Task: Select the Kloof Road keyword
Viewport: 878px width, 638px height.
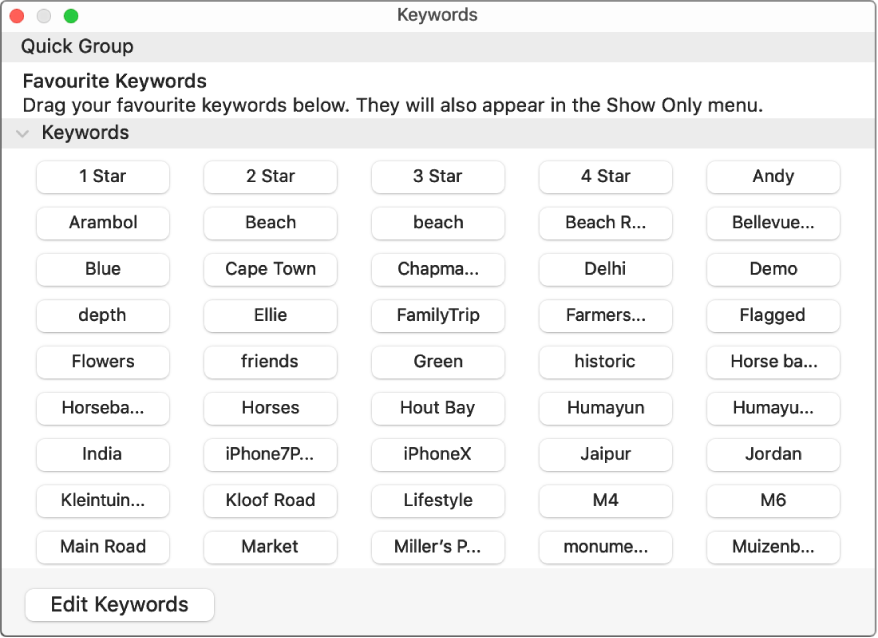Action: point(270,501)
